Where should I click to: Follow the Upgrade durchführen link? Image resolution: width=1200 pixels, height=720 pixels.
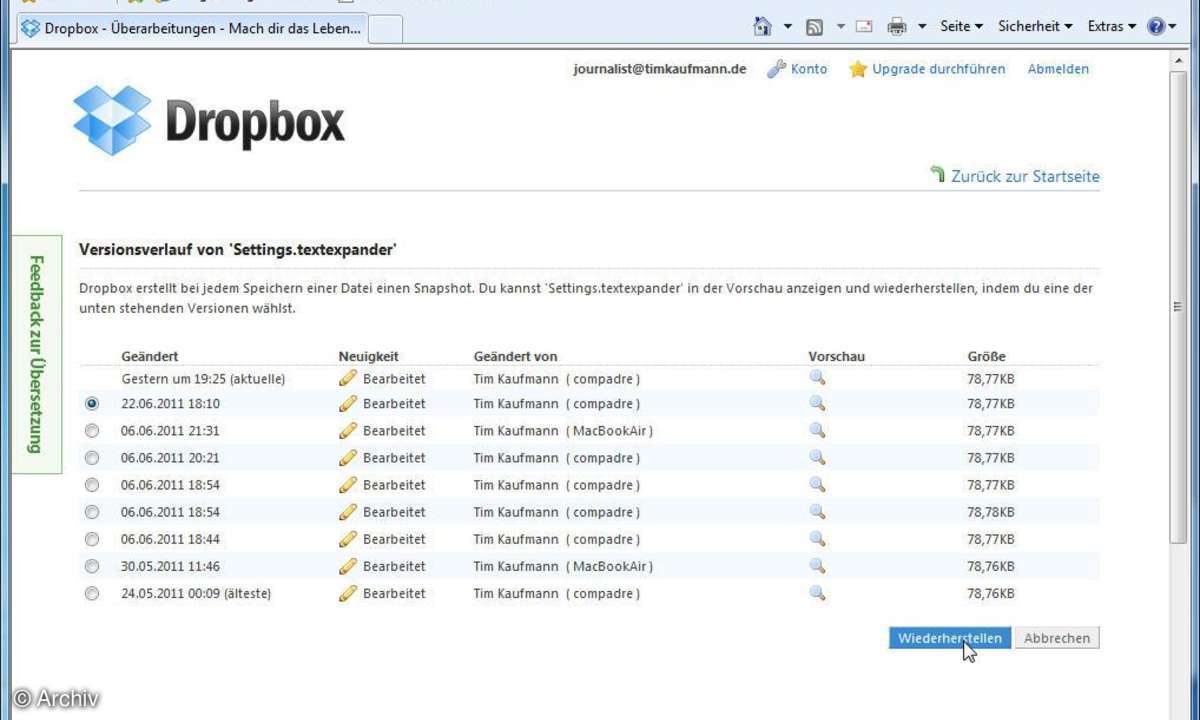pos(938,69)
